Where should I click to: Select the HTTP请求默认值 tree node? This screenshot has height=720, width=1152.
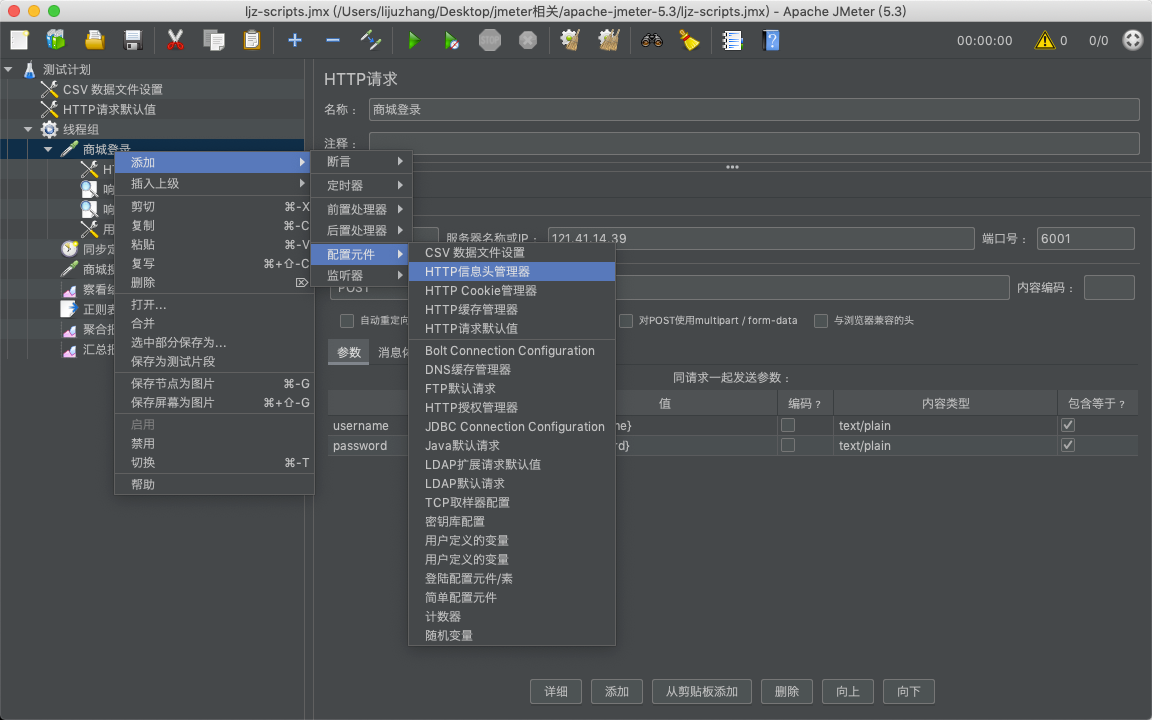(109, 109)
